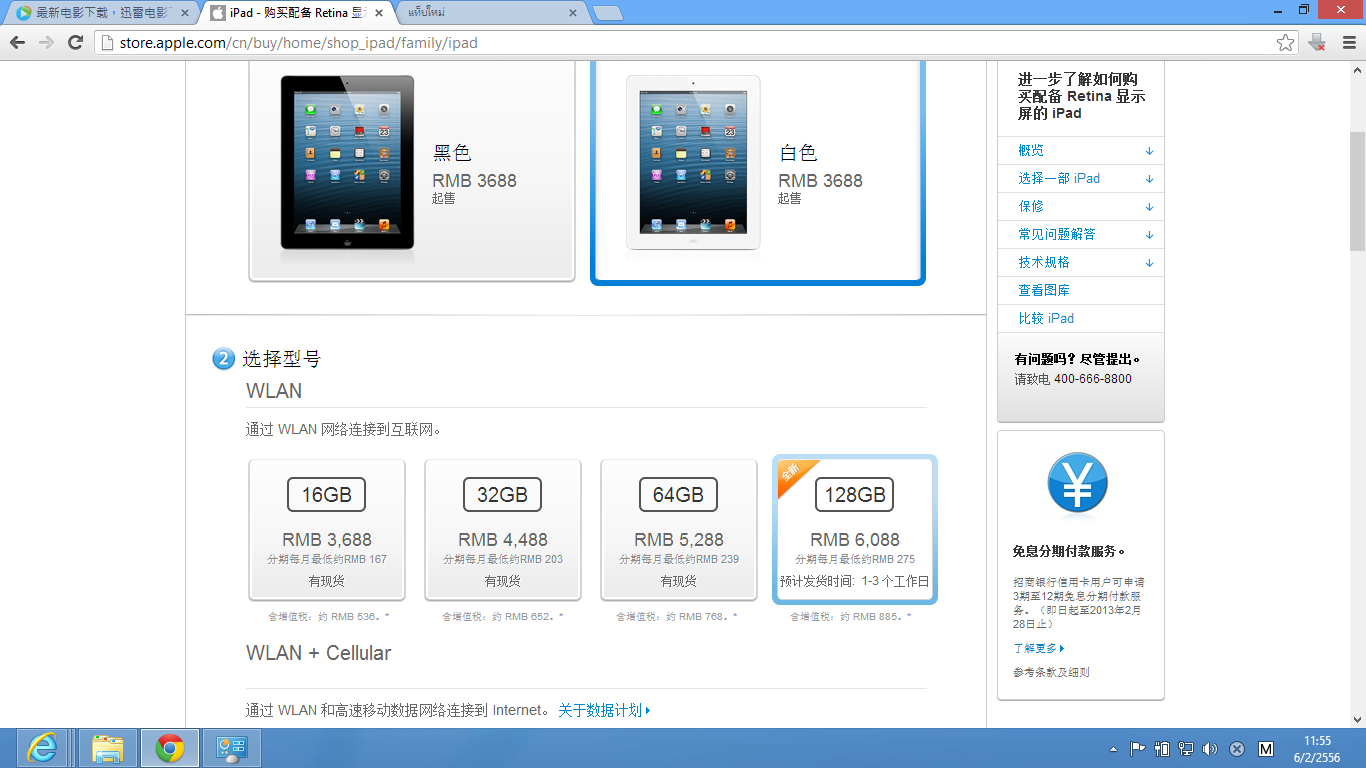This screenshot has height=768, width=1366.
Task: Click the 有问题吗？尽管提出 heading
Action: tap(1077, 359)
